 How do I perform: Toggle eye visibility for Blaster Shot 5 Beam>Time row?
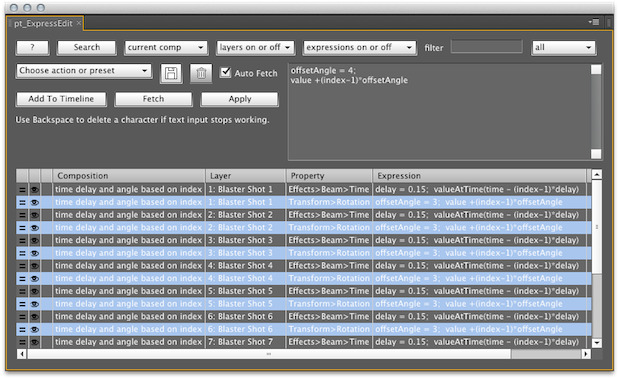[35, 291]
